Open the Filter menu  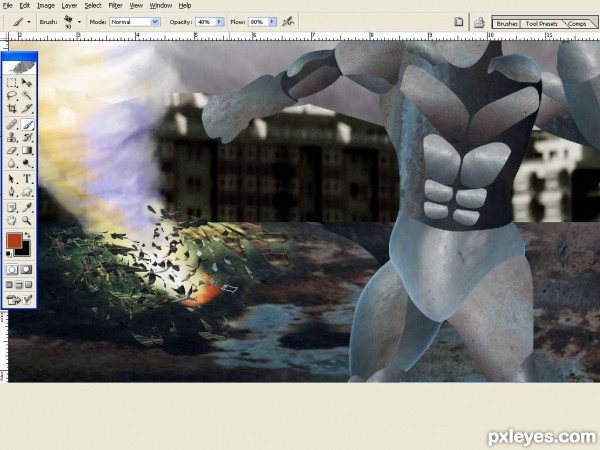[x=115, y=5]
